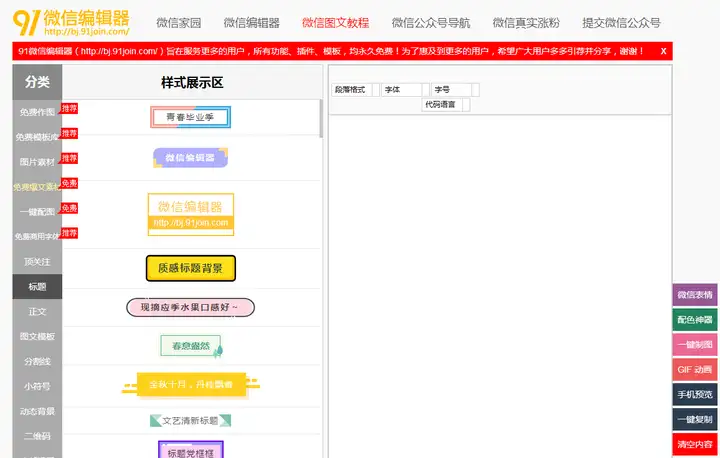Insert the 金秋十月 yellow banner style
The image size is (720, 458).
(191, 384)
